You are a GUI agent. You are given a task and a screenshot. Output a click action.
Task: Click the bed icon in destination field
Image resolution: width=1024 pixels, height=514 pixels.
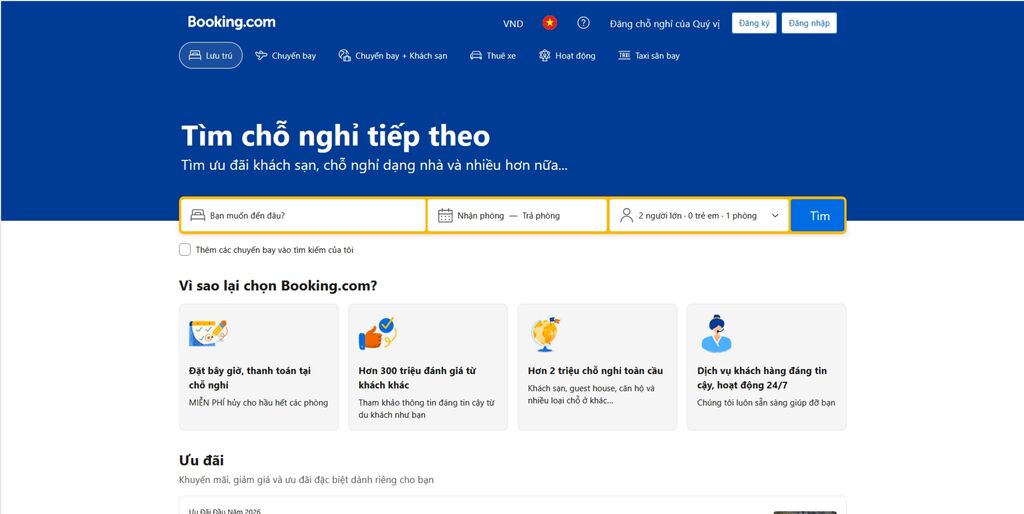click(197, 215)
